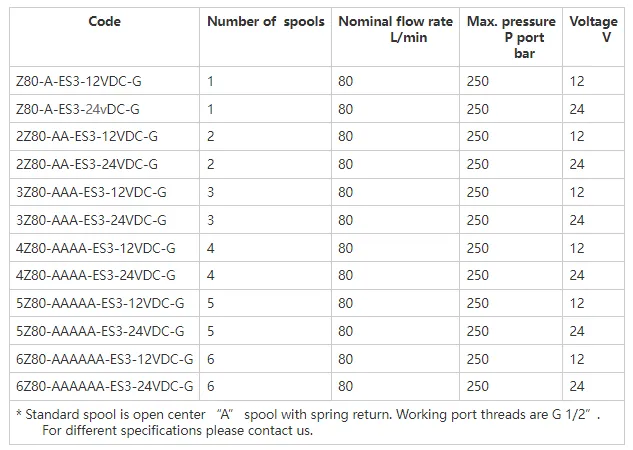The image size is (633, 450).
Task: Select the Z80-A-ES3-24vDC-G code cell
Action: 78,109
